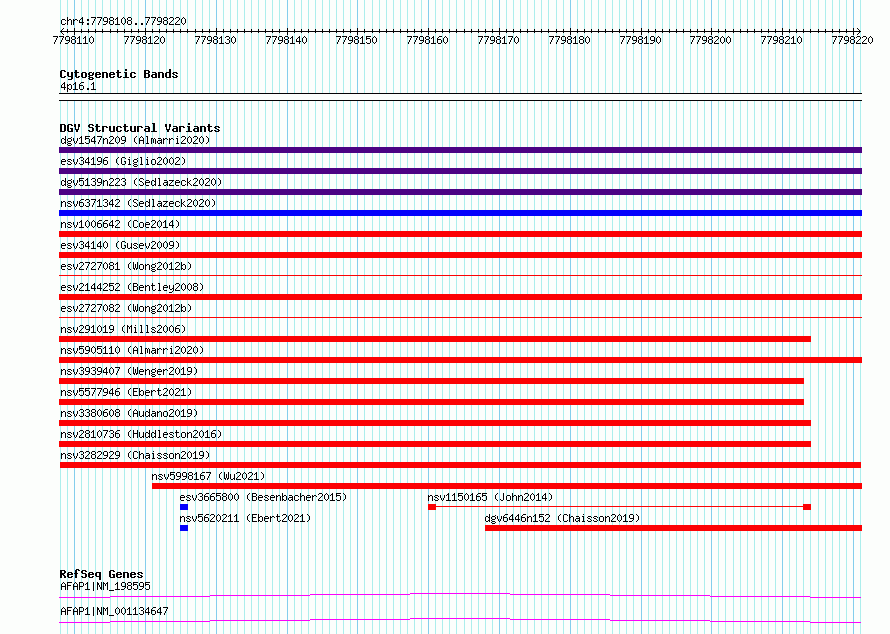
Task: Open the esv2727082 (Wong2012b) variant label
Action: [126, 308]
